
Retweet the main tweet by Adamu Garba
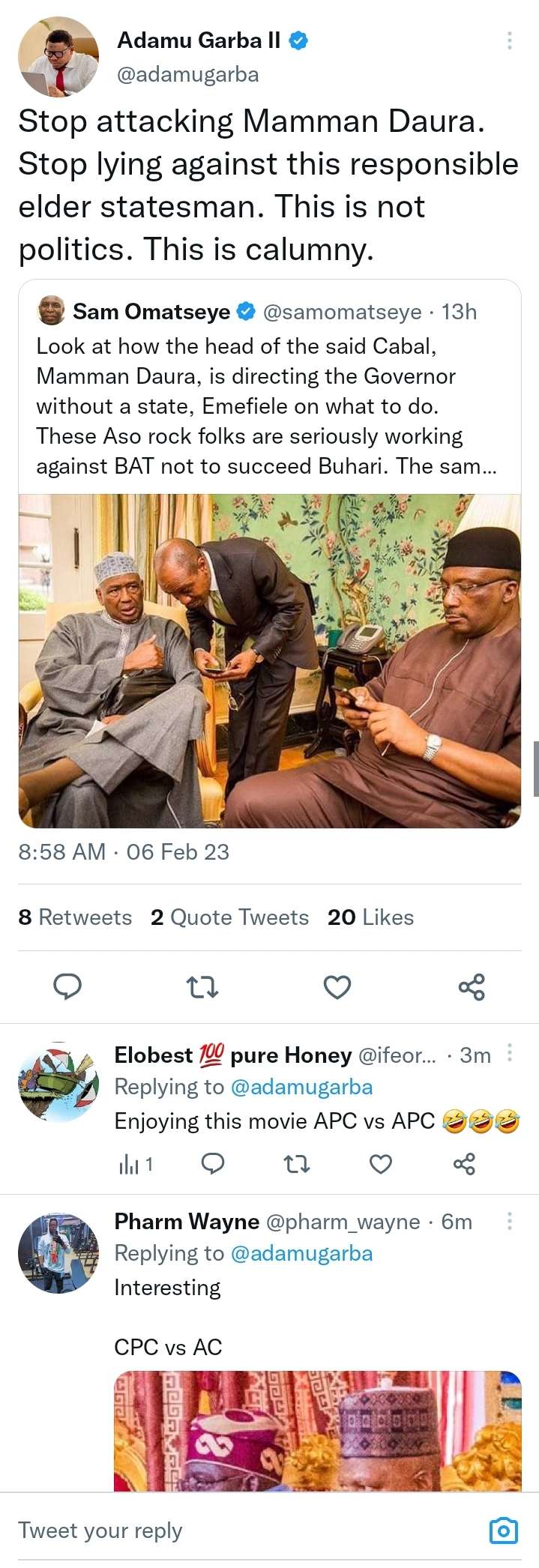[202, 987]
